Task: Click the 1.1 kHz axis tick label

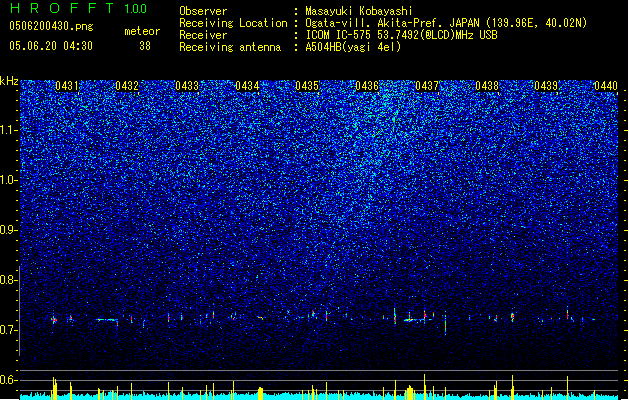Action: tap(9, 130)
